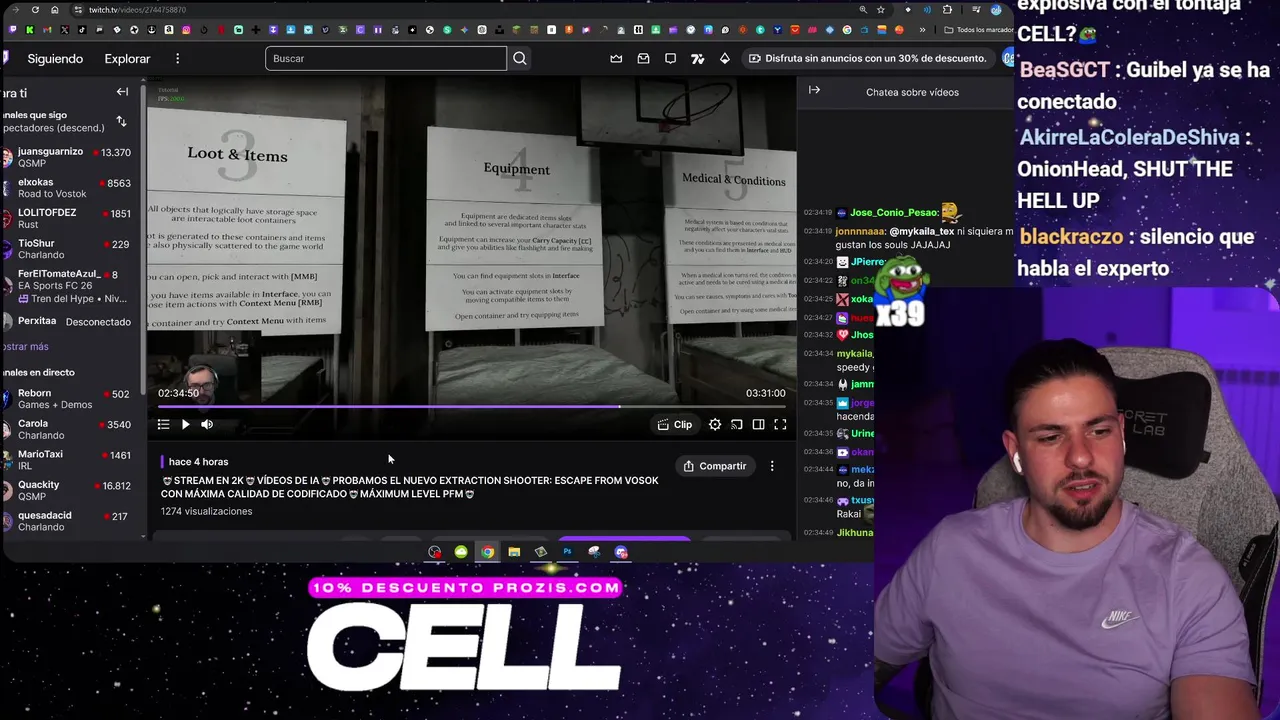Open the whispers chat bubble icon
This screenshot has width=1280, height=720.
click(671, 59)
